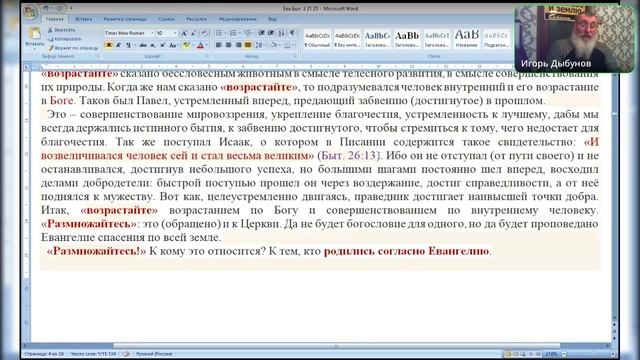Toggle italic formatting
The width and height of the screenshot is (640, 360).
(118, 45)
